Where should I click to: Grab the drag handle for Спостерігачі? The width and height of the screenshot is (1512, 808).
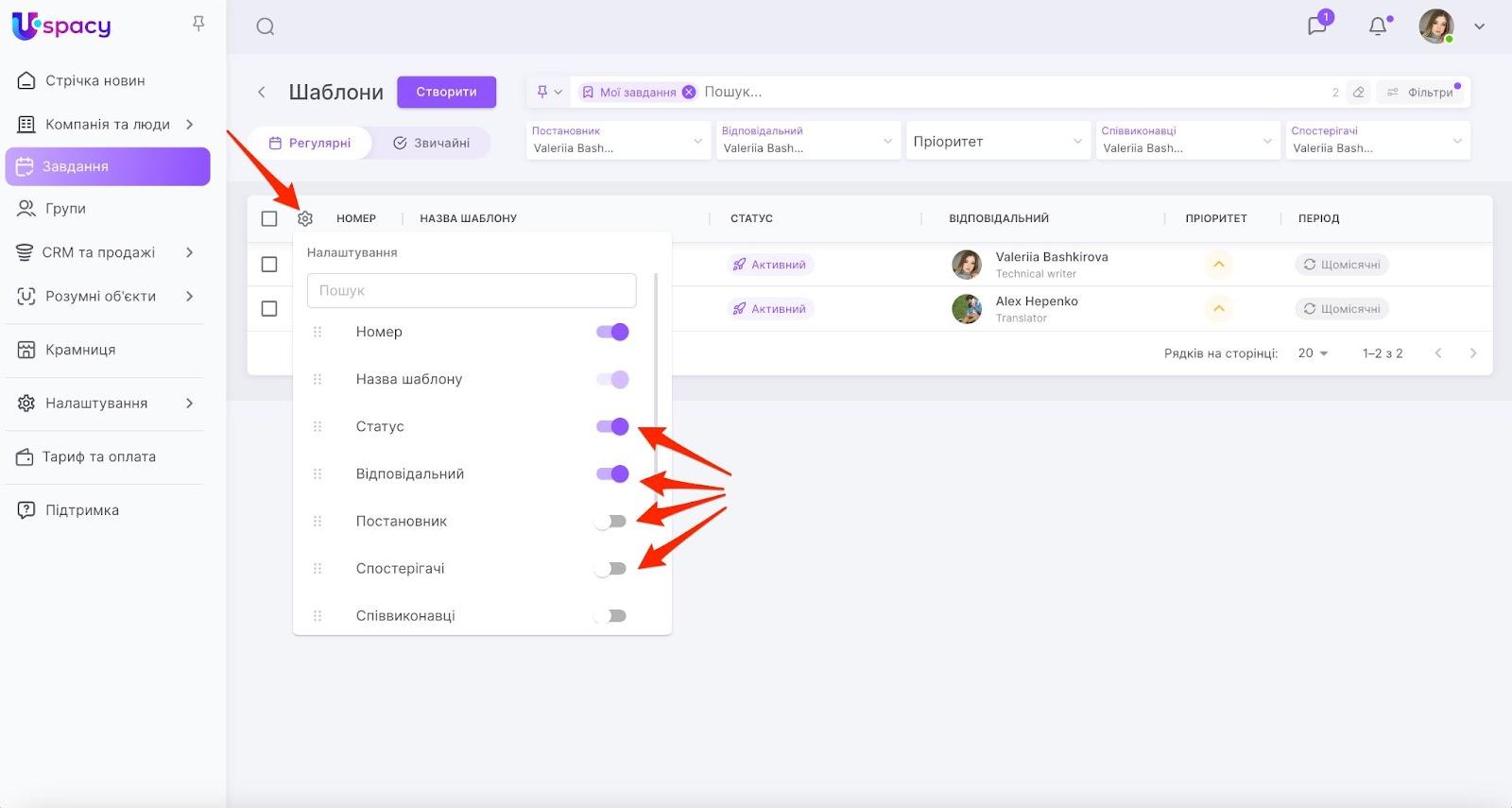coord(318,568)
